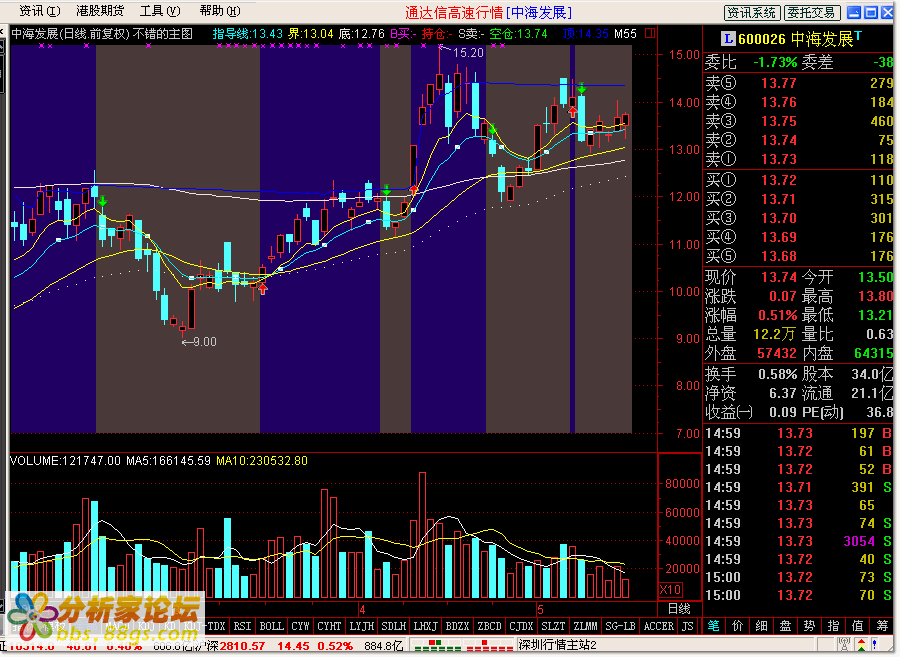Switch to the LYJH indicator tab
Screen dimensions: 900x657
tap(362, 626)
